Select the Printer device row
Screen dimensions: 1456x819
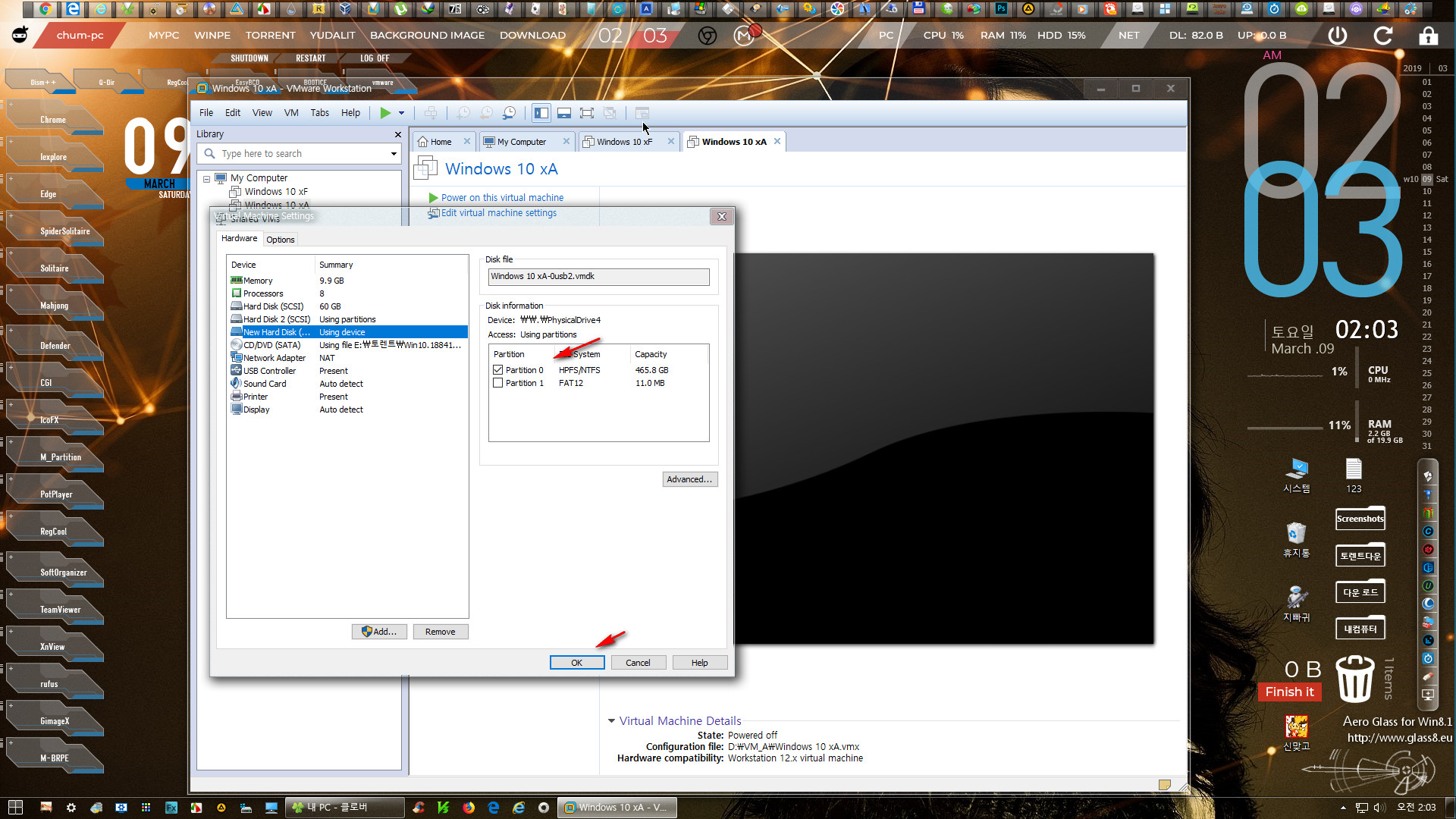coord(347,397)
